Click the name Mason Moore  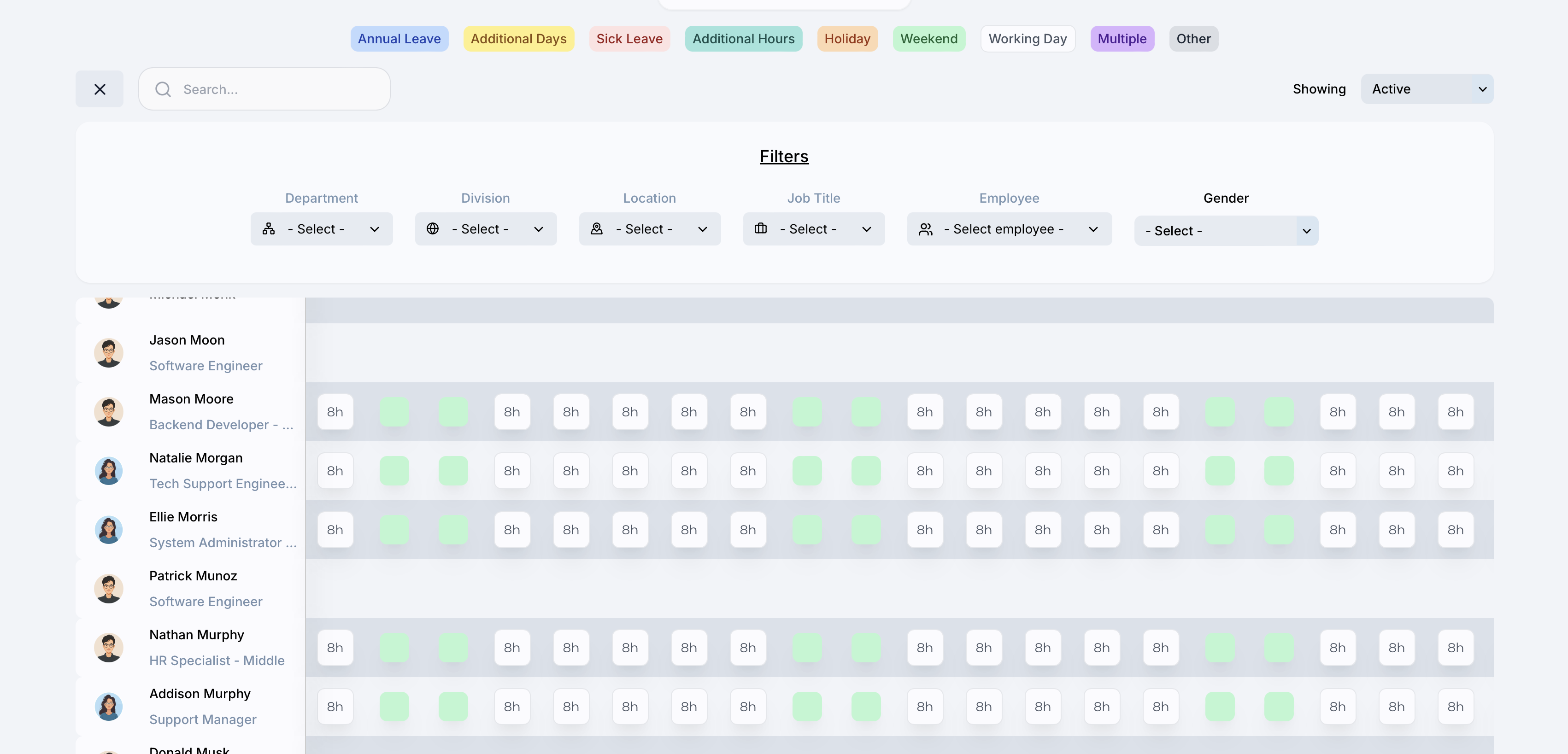[x=191, y=398]
